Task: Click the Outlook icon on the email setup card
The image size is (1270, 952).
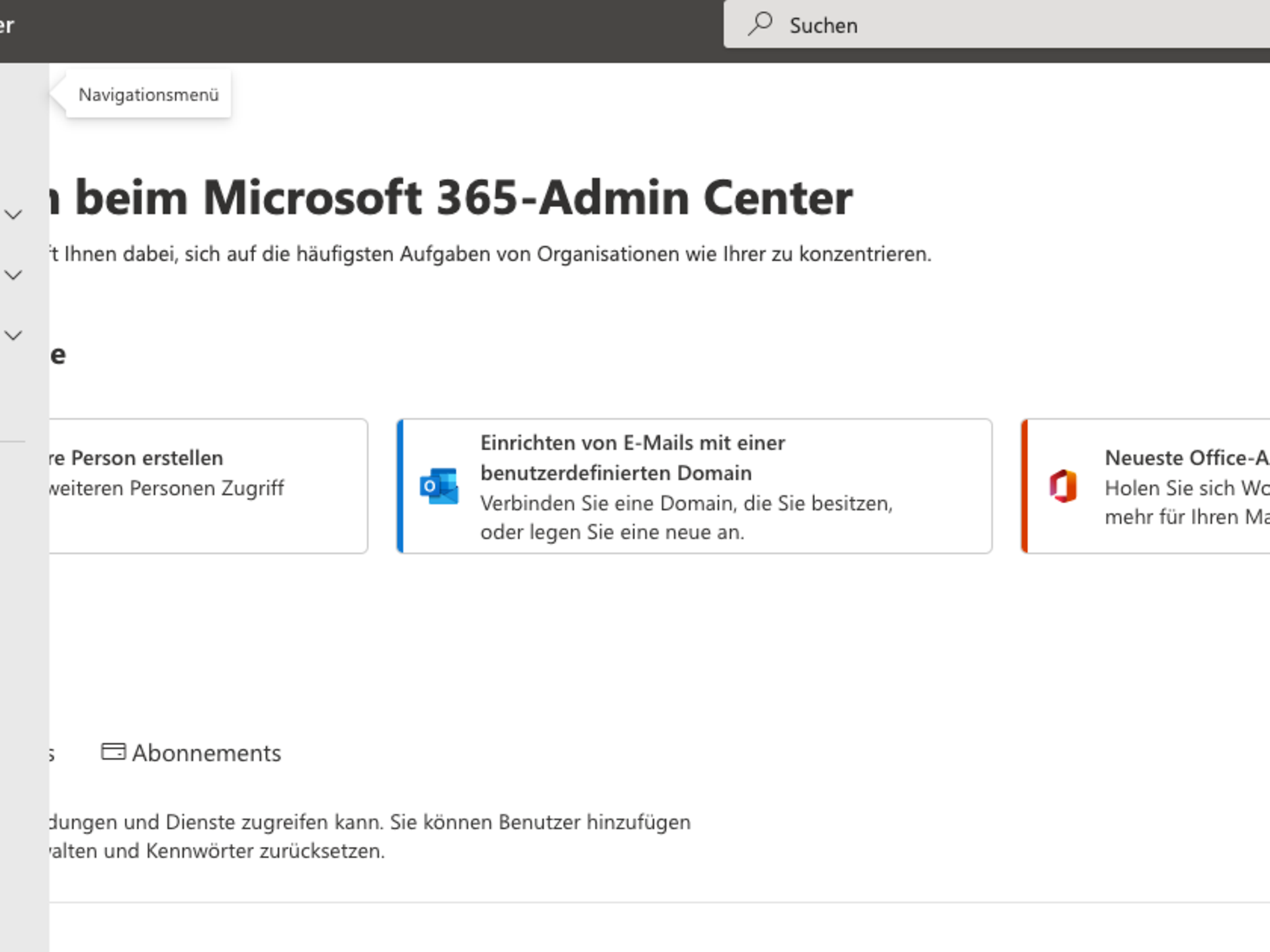Action: tap(439, 486)
